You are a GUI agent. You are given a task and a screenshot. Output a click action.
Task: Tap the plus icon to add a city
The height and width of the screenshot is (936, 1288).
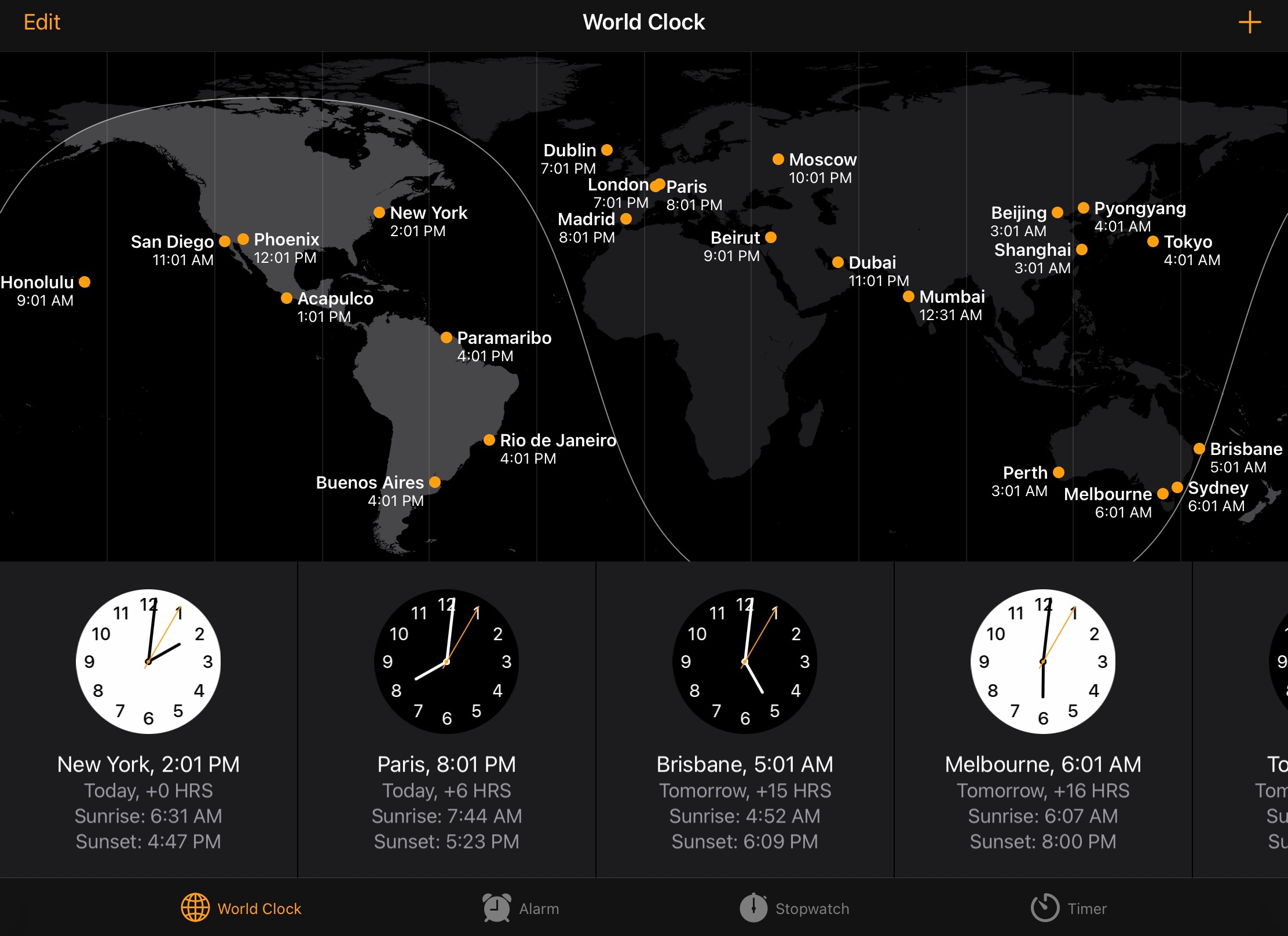pyautogui.click(x=1249, y=22)
